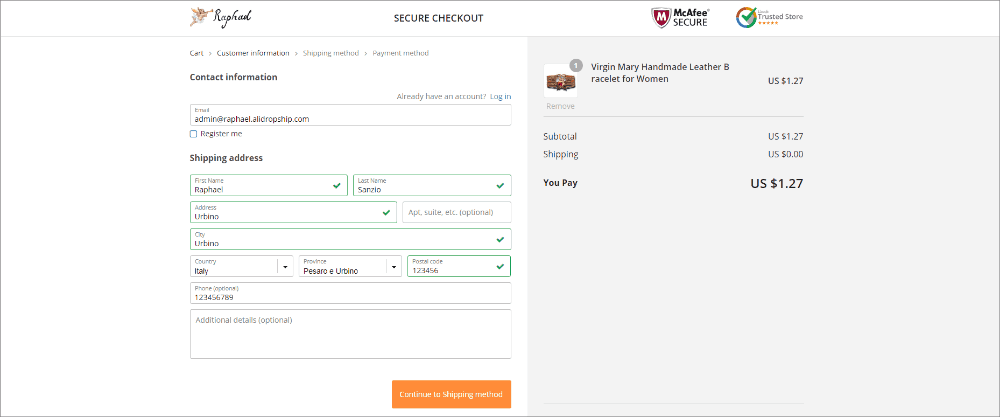Remove the bracelet from the order
The width and height of the screenshot is (1000, 417).
tap(560, 105)
